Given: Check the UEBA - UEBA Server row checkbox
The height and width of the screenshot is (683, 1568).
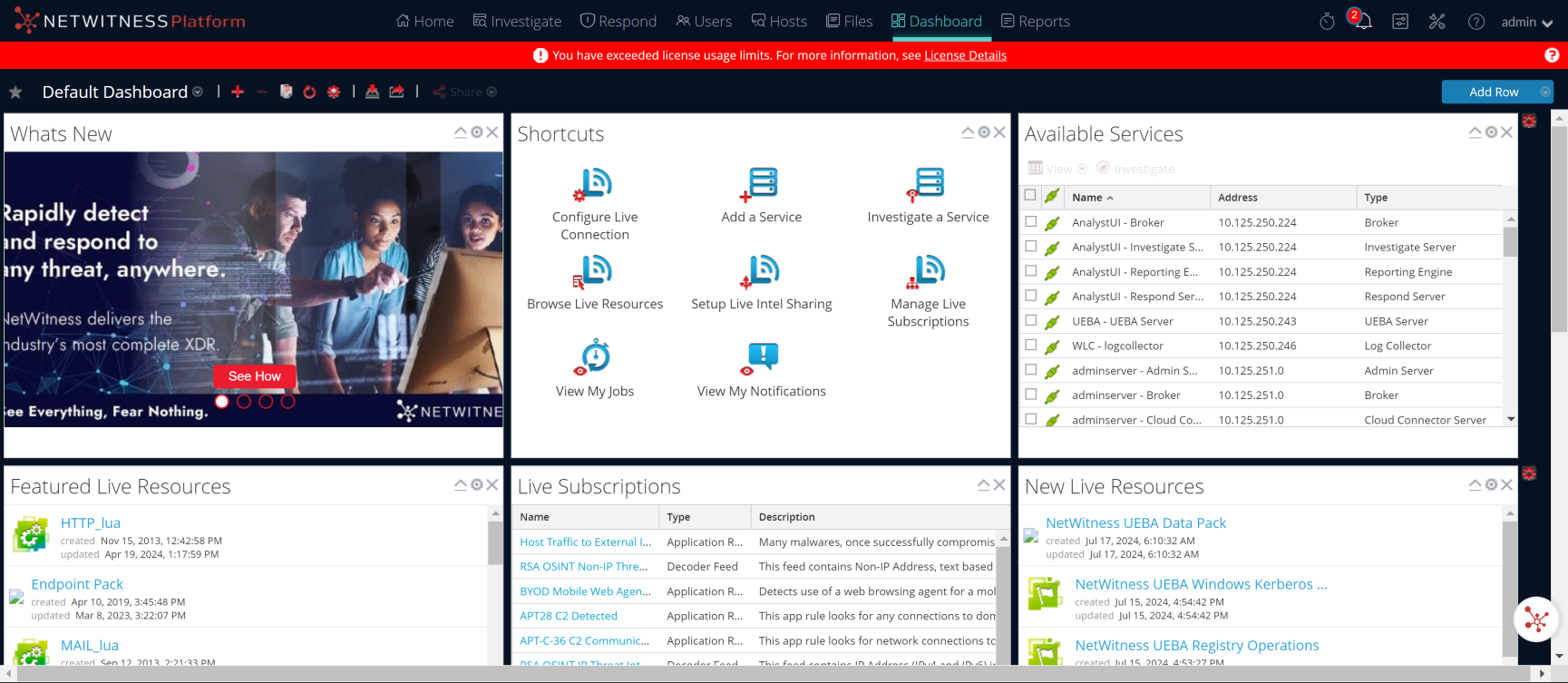Looking at the screenshot, I should tap(1030, 320).
